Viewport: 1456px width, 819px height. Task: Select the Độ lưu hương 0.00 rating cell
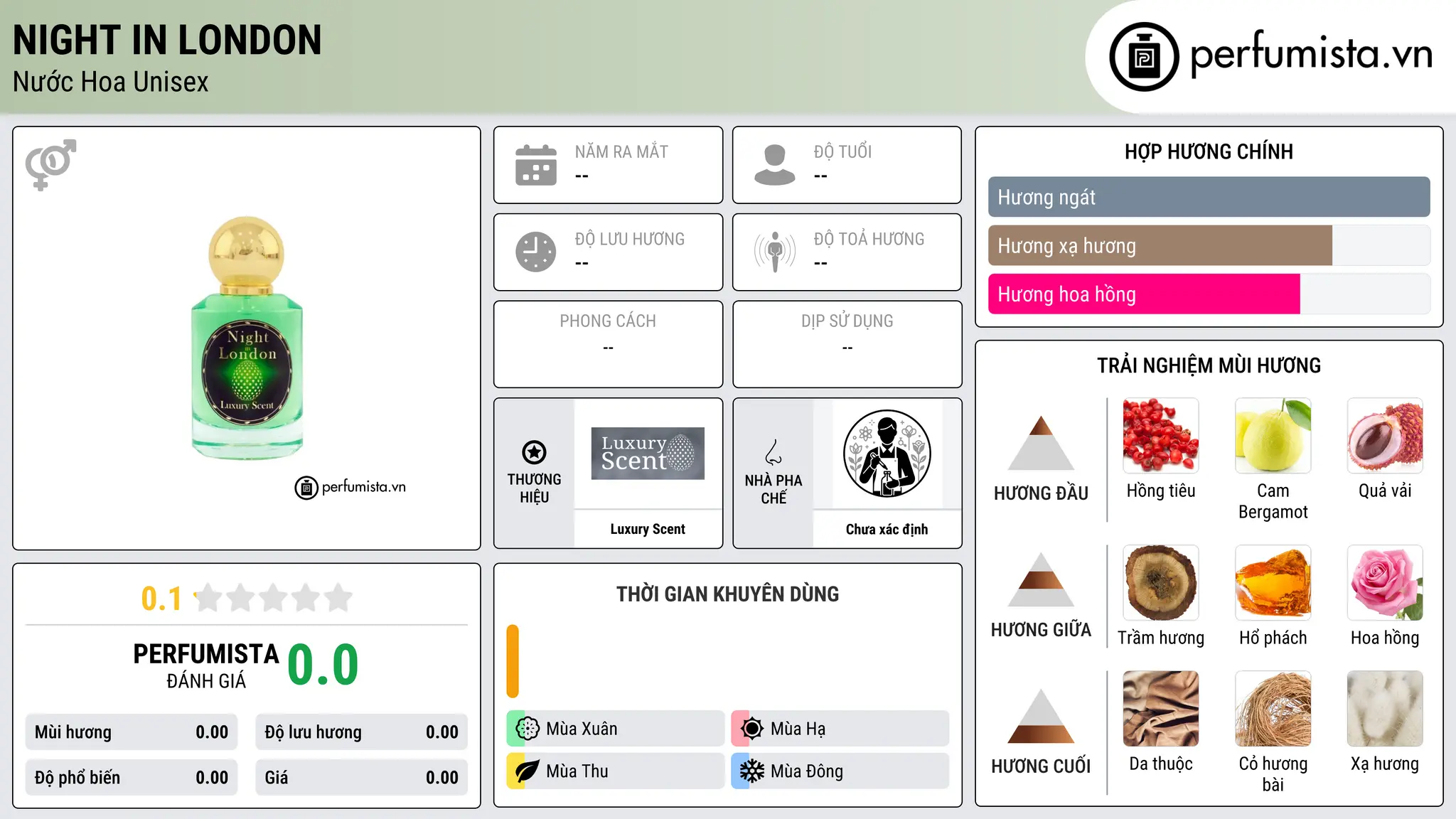[x=361, y=732]
